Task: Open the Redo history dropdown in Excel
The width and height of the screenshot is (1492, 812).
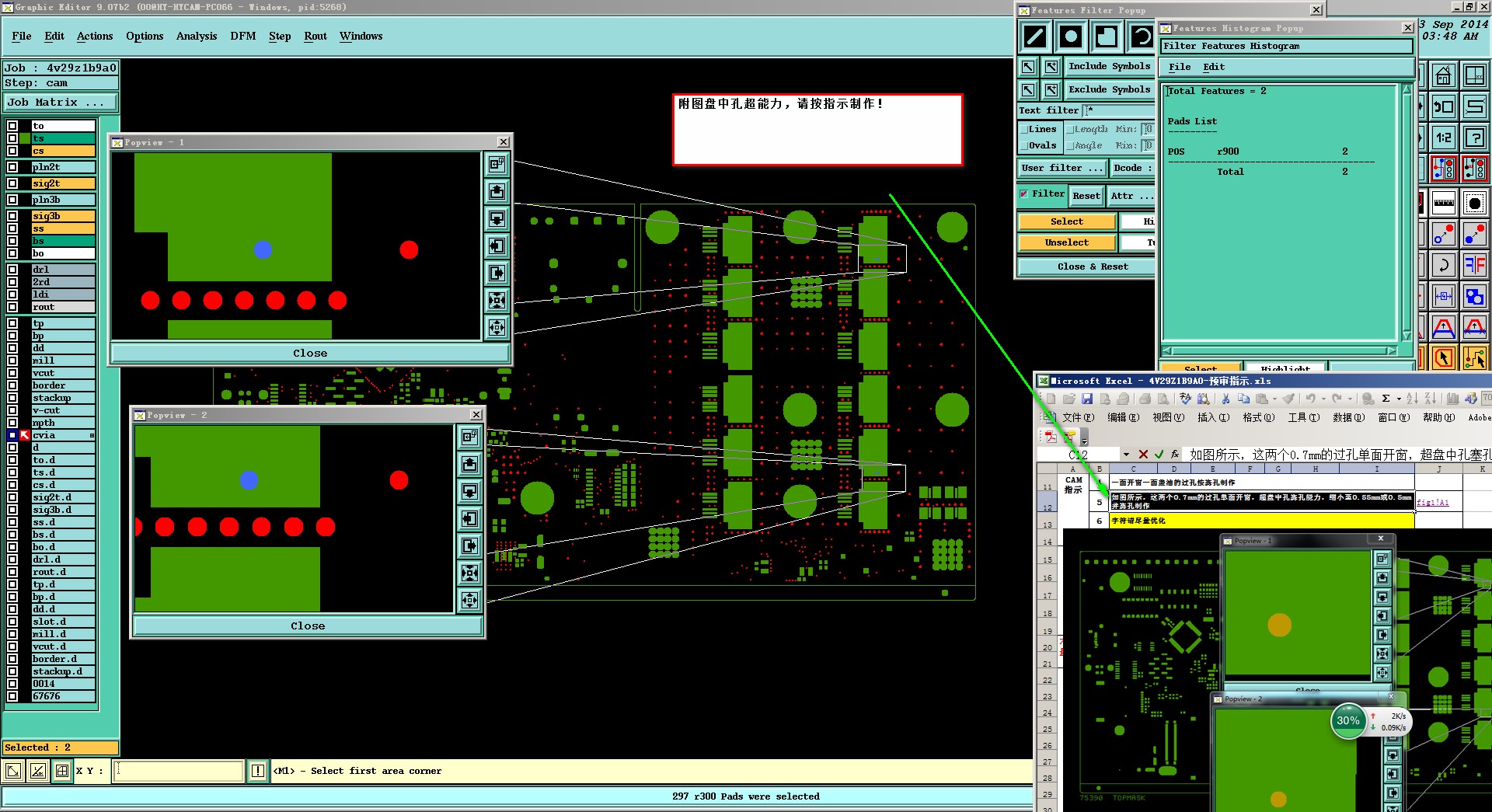Action: point(1350,399)
